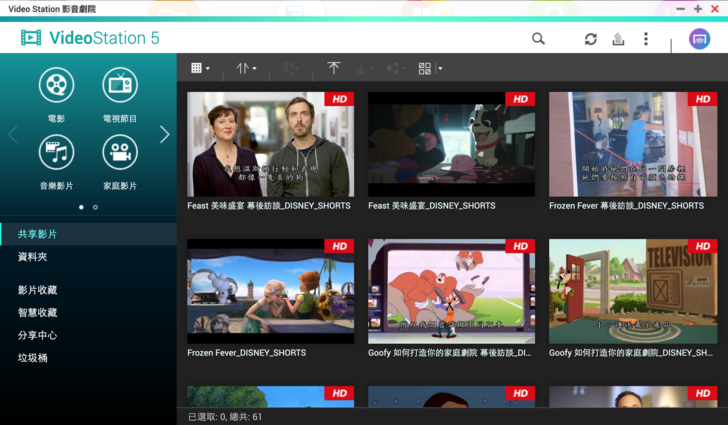This screenshot has height=425, width=728.
Task: Select 共享影片 in the sidebar
Action: click(37, 234)
